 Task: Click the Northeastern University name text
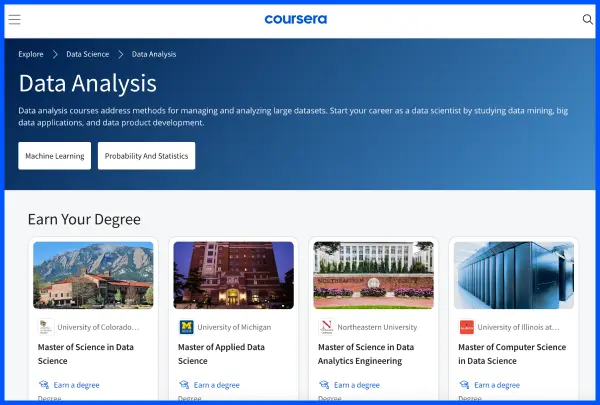point(377,327)
